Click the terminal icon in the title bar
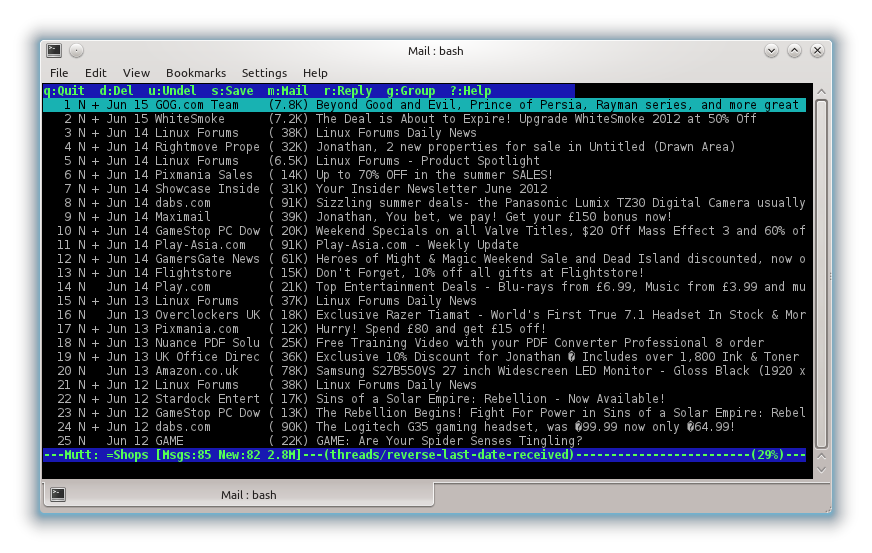Screen dimensions: 872x553 [54, 51]
